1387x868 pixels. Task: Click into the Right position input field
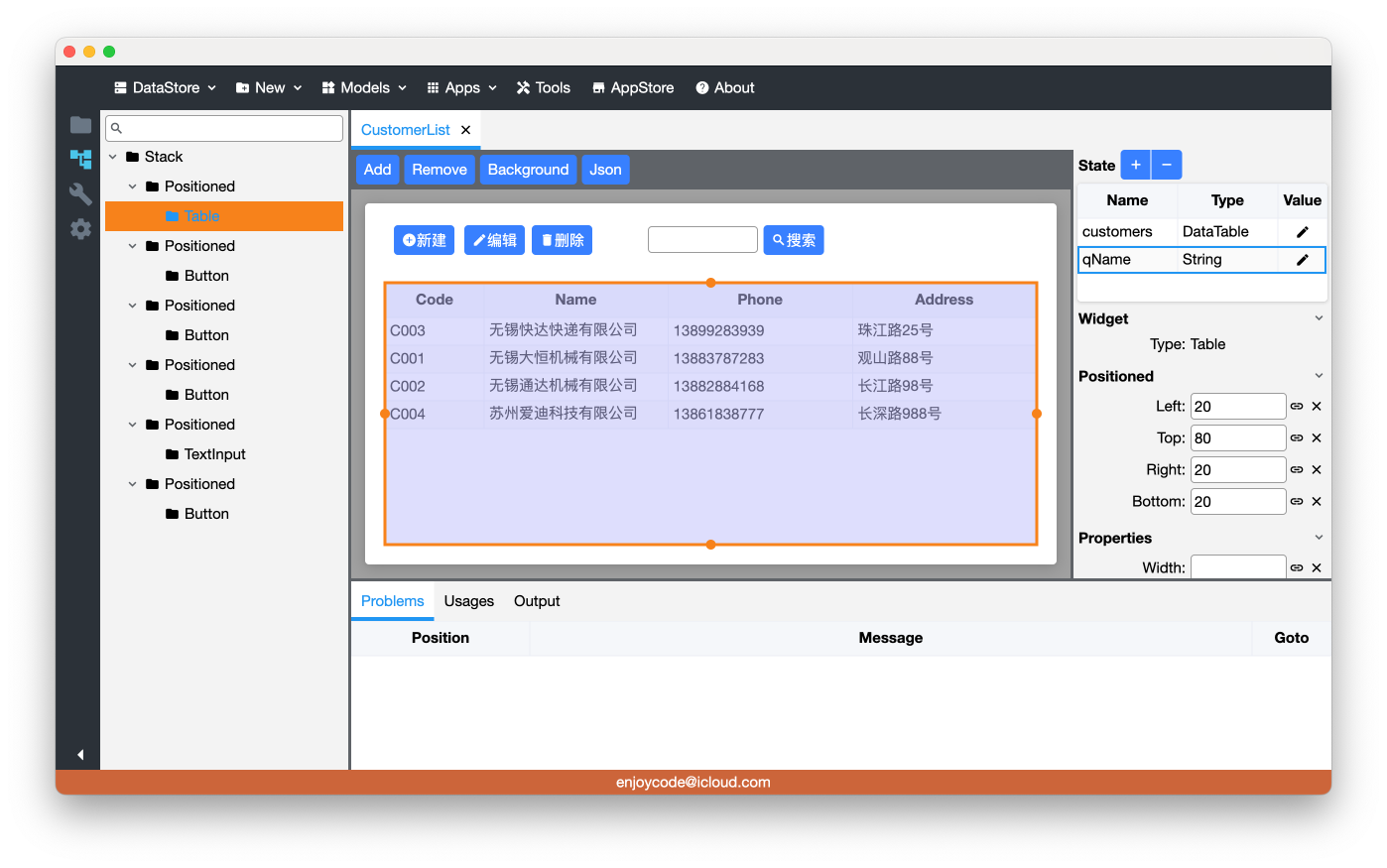[1237, 470]
